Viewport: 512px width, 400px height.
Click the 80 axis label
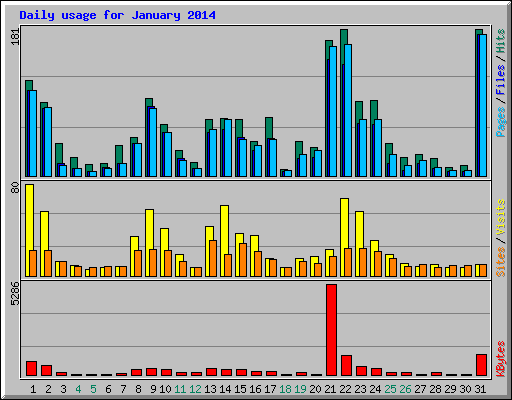tap(15, 187)
